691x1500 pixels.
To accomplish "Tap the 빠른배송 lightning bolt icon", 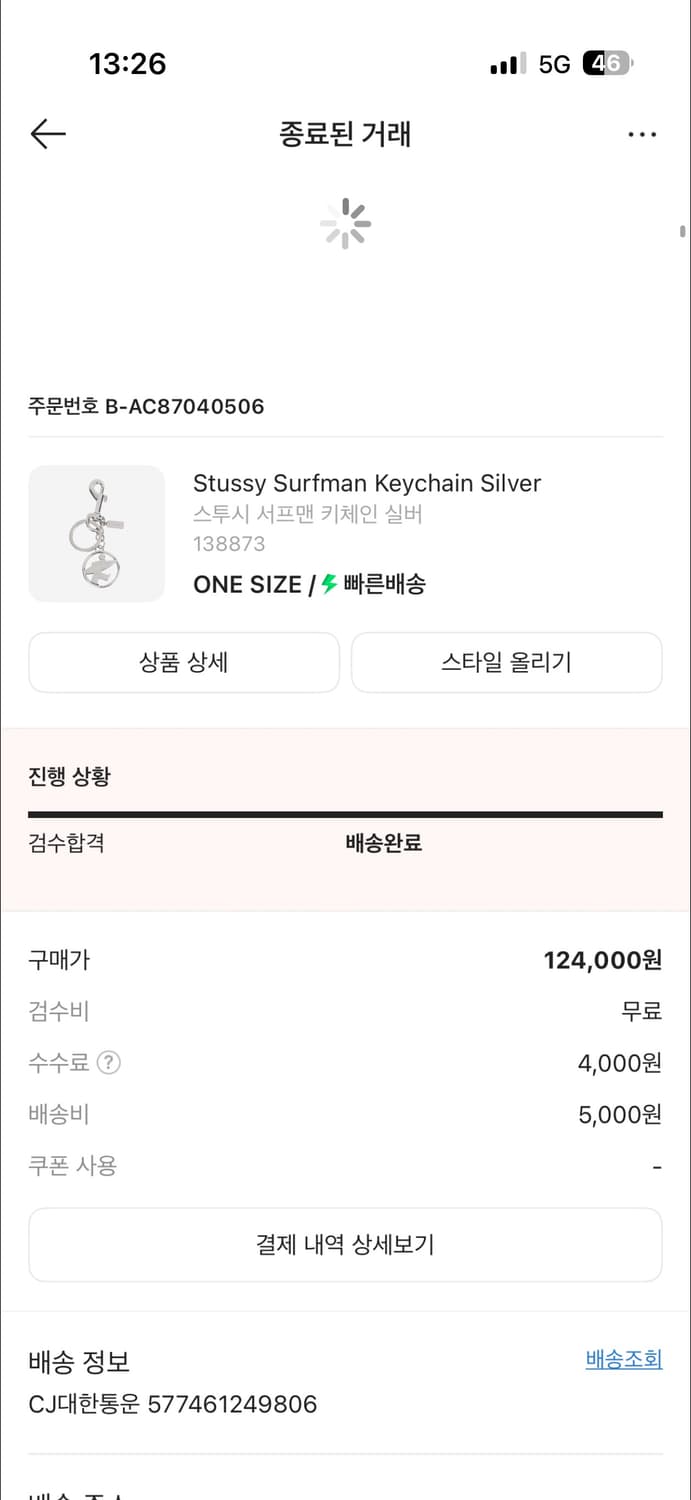I will coord(327,584).
